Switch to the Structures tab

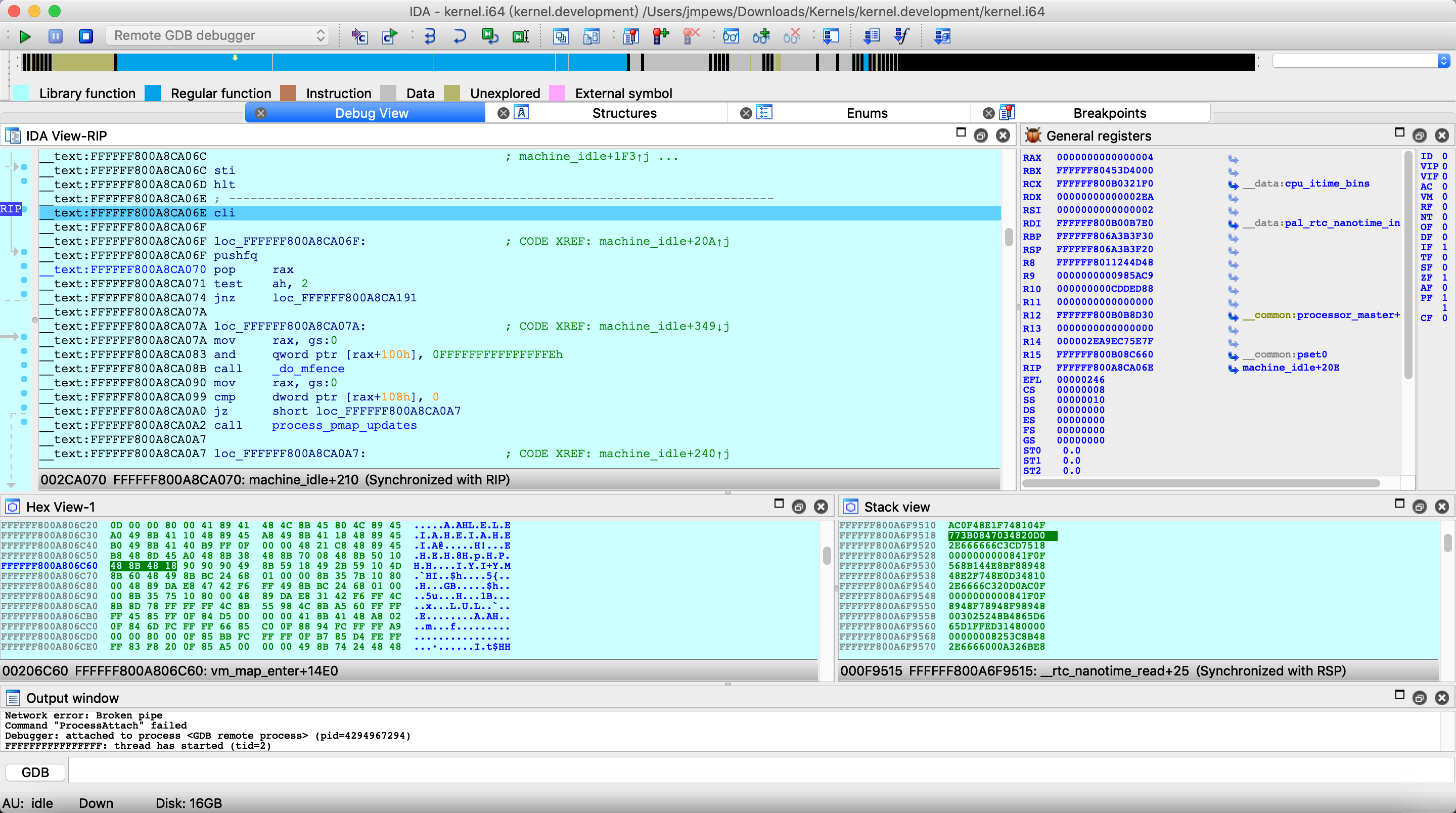click(623, 113)
